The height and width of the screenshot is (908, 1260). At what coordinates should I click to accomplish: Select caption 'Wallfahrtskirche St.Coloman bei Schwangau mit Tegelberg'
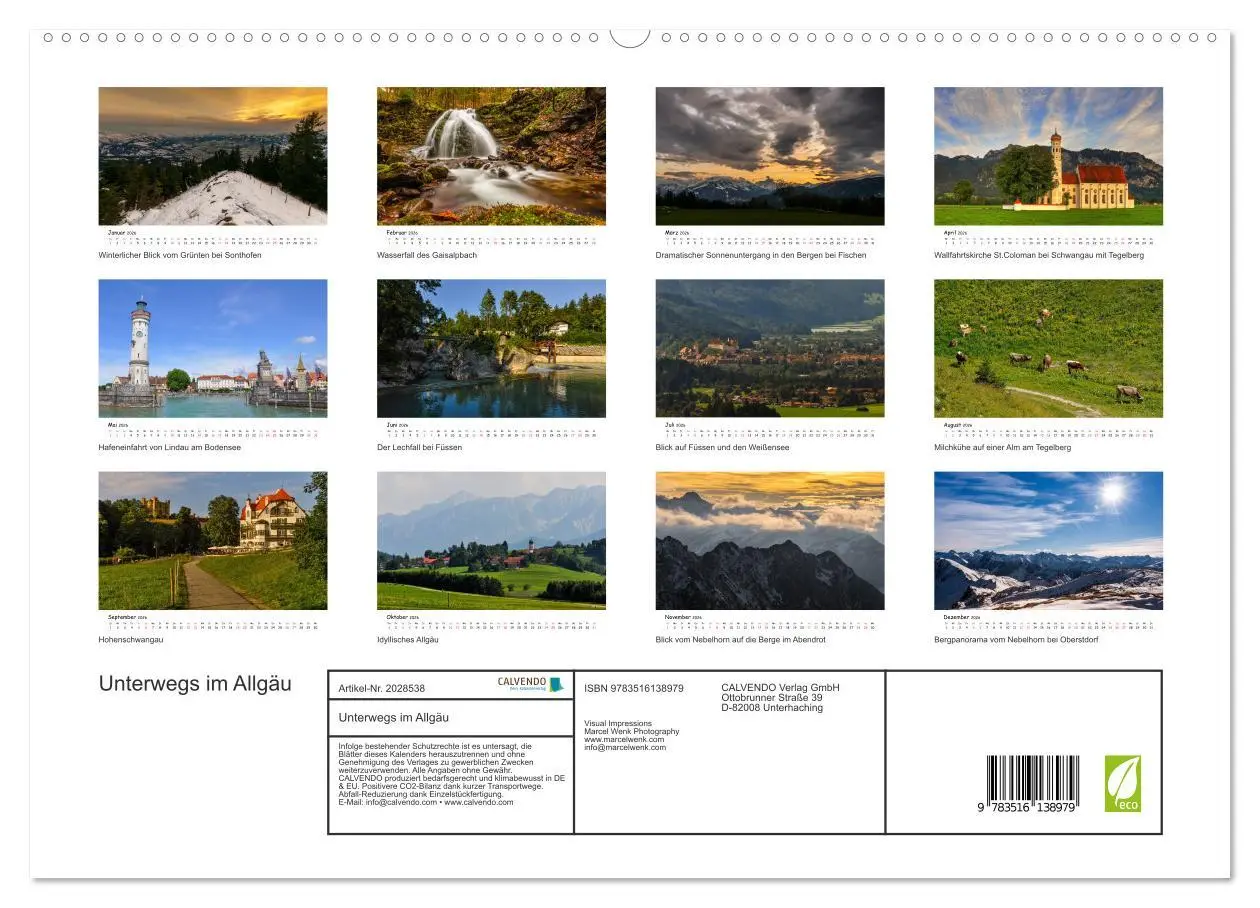[1039, 255]
